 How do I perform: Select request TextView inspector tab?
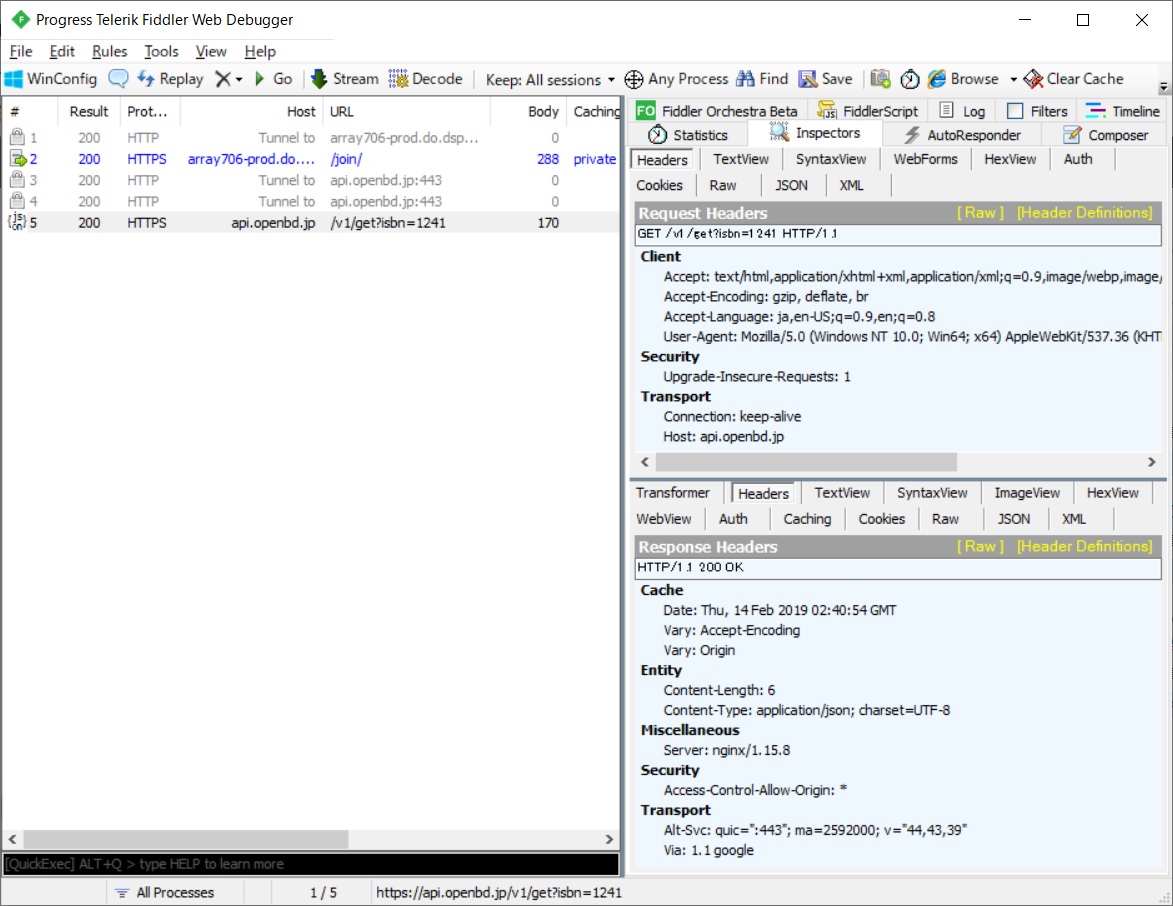(741, 159)
